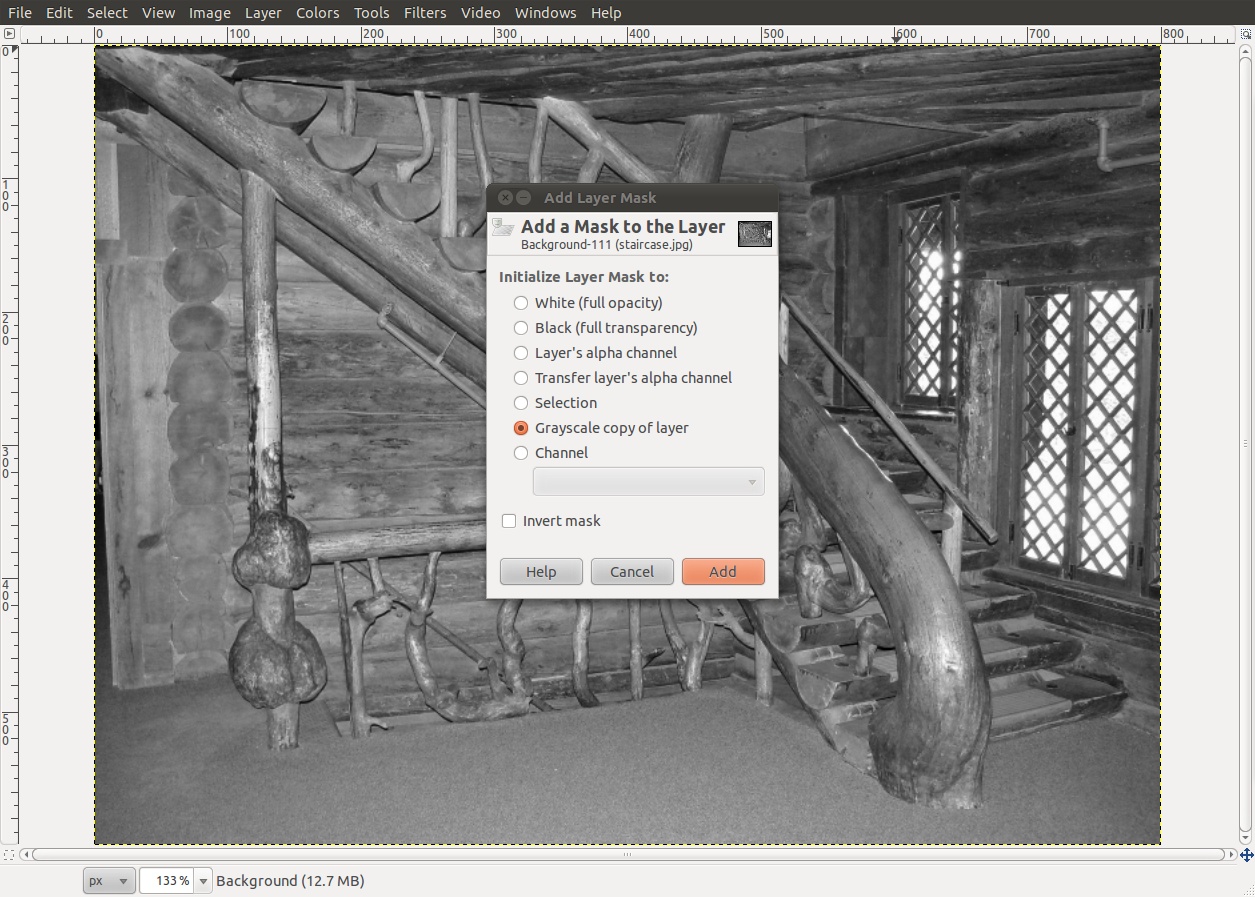Open the image menu arrow beside rulers
The image size is (1255, 897).
tap(9, 35)
